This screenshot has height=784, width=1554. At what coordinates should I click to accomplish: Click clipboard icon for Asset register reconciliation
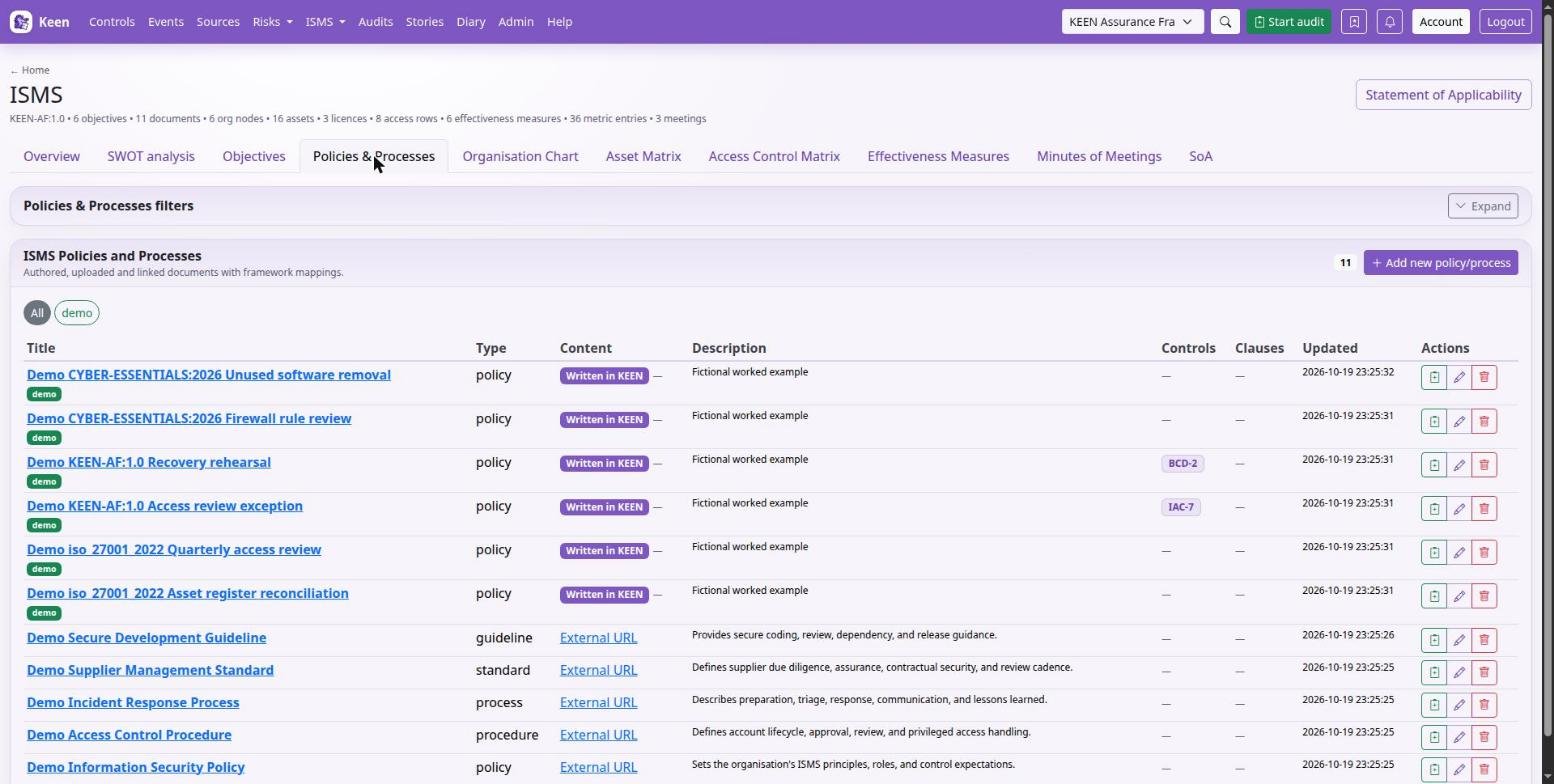1434,596
